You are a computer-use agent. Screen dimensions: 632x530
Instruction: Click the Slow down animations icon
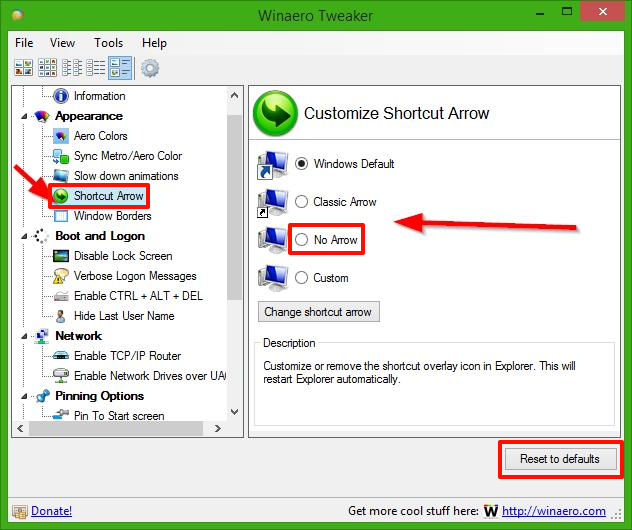(x=61, y=176)
